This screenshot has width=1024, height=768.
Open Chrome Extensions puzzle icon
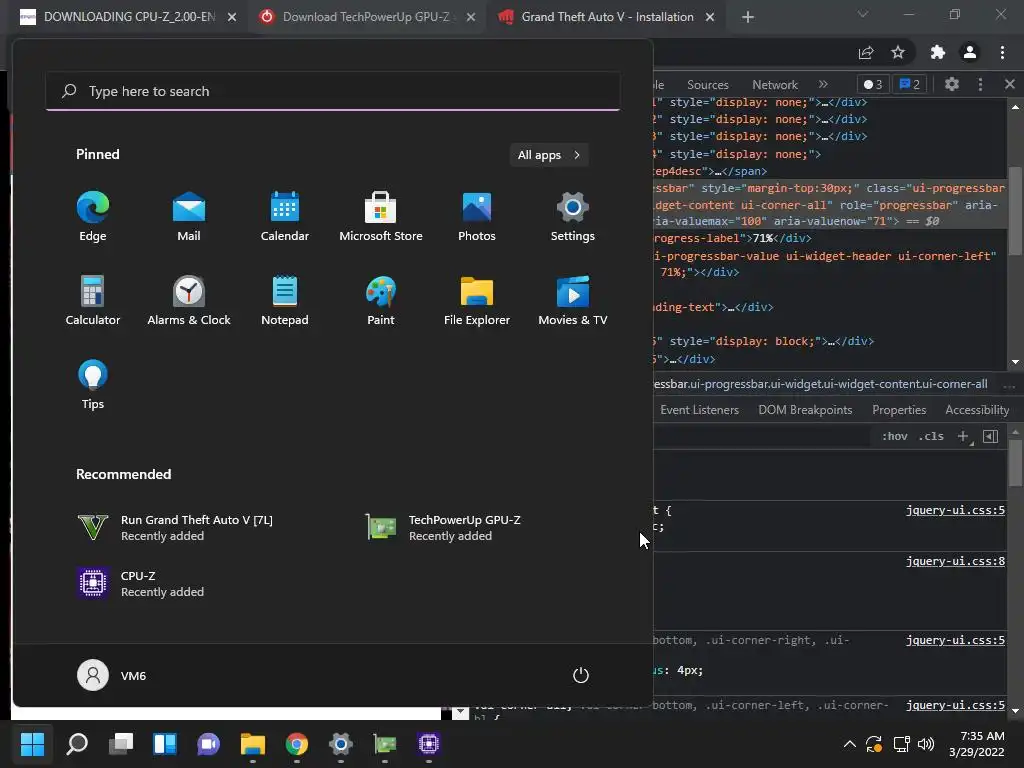click(938, 53)
